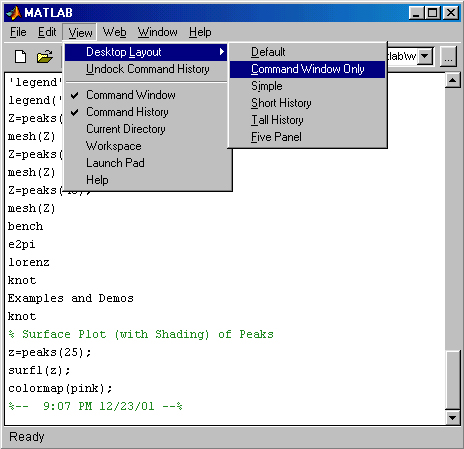The height and width of the screenshot is (449, 464).
Task: Click the browse for folder ellipsis button
Action: [x=448, y=56]
